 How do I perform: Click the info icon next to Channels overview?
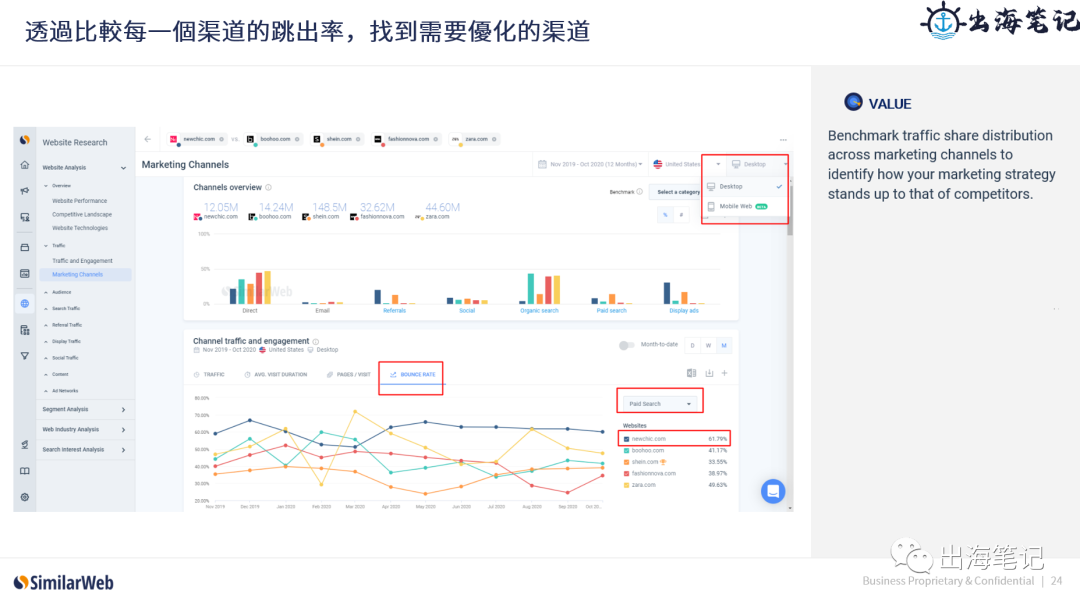(x=269, y=187)
